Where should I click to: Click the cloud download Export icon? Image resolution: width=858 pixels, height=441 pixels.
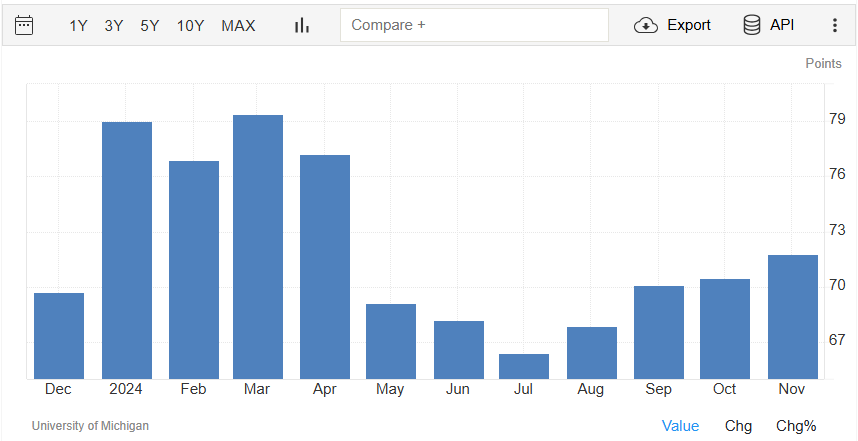point(646,25)
